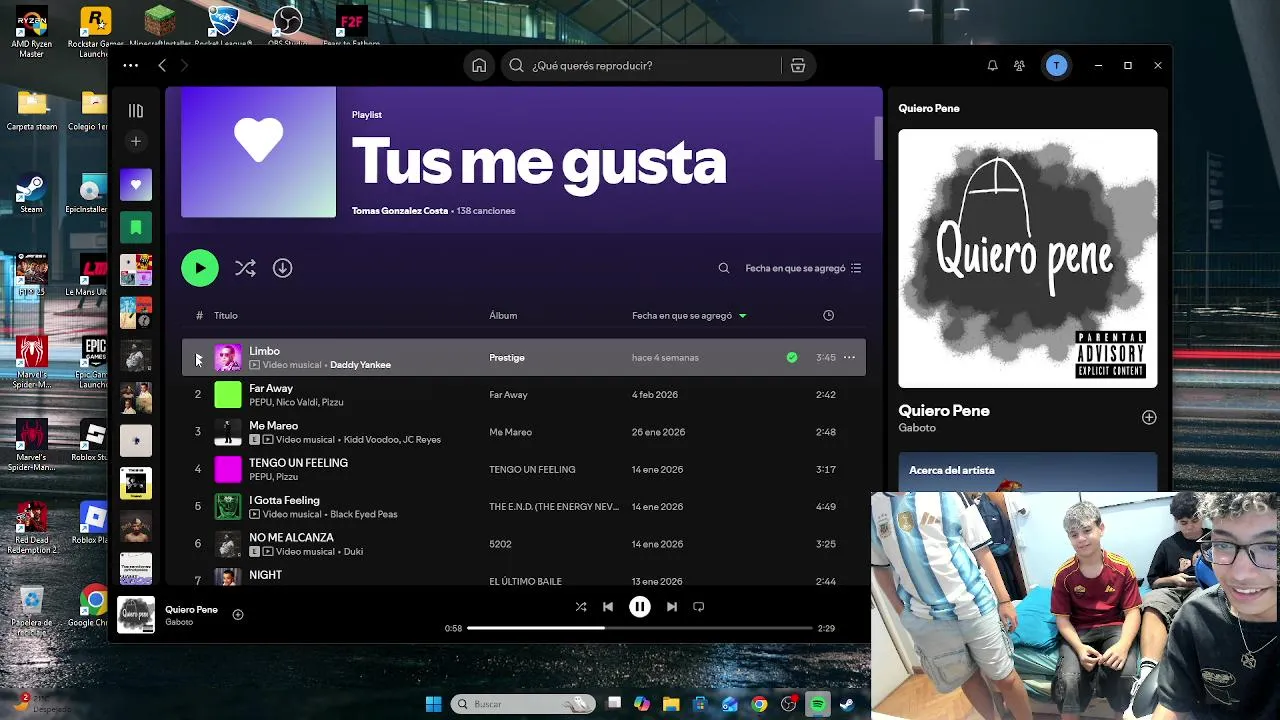Click taskbar Buscar search box
The height and width of the screenshot is (720, 1280).
(x=523, y=704)
